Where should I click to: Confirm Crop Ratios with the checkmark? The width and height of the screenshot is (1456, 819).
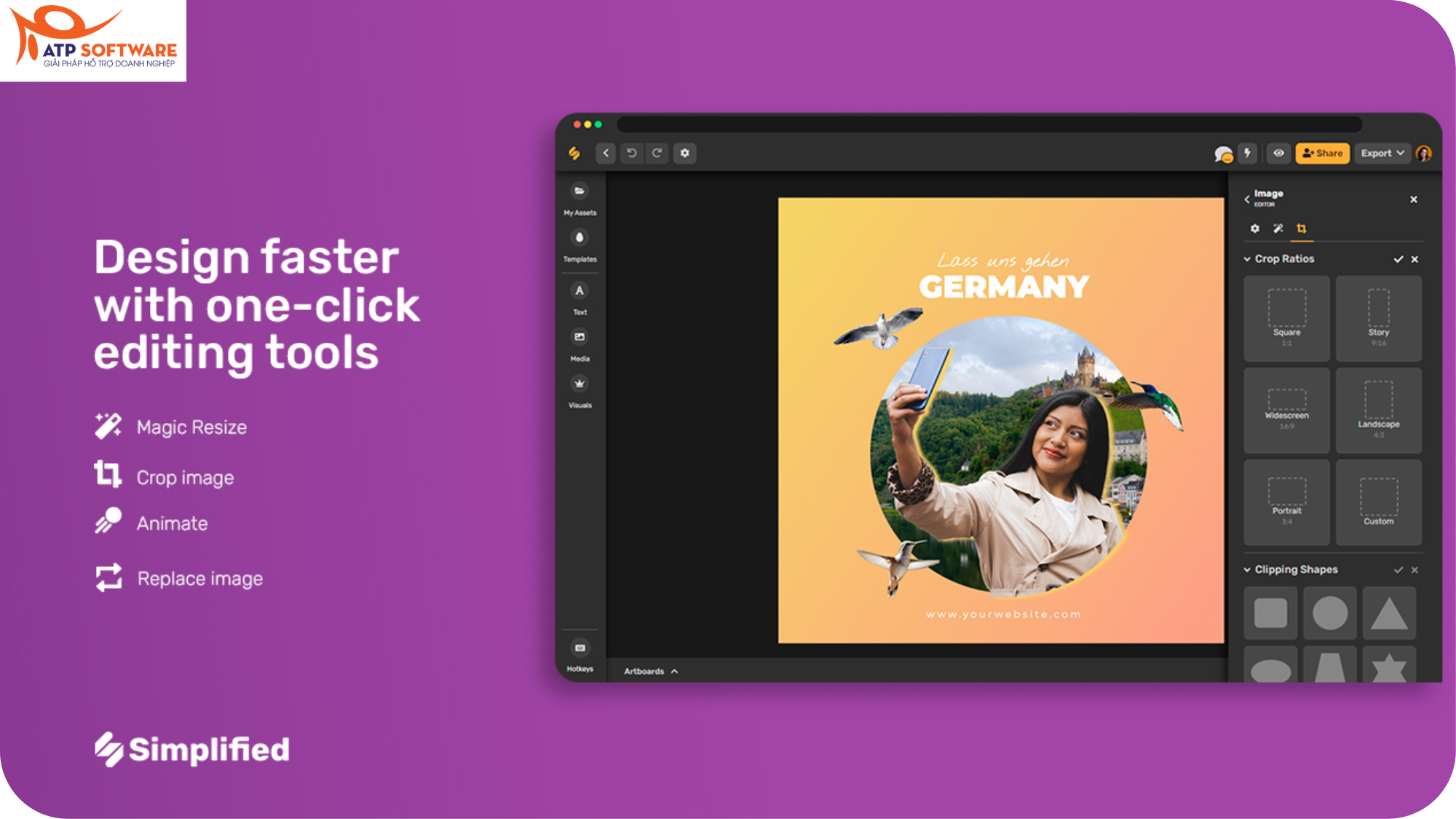[1398, 259]
